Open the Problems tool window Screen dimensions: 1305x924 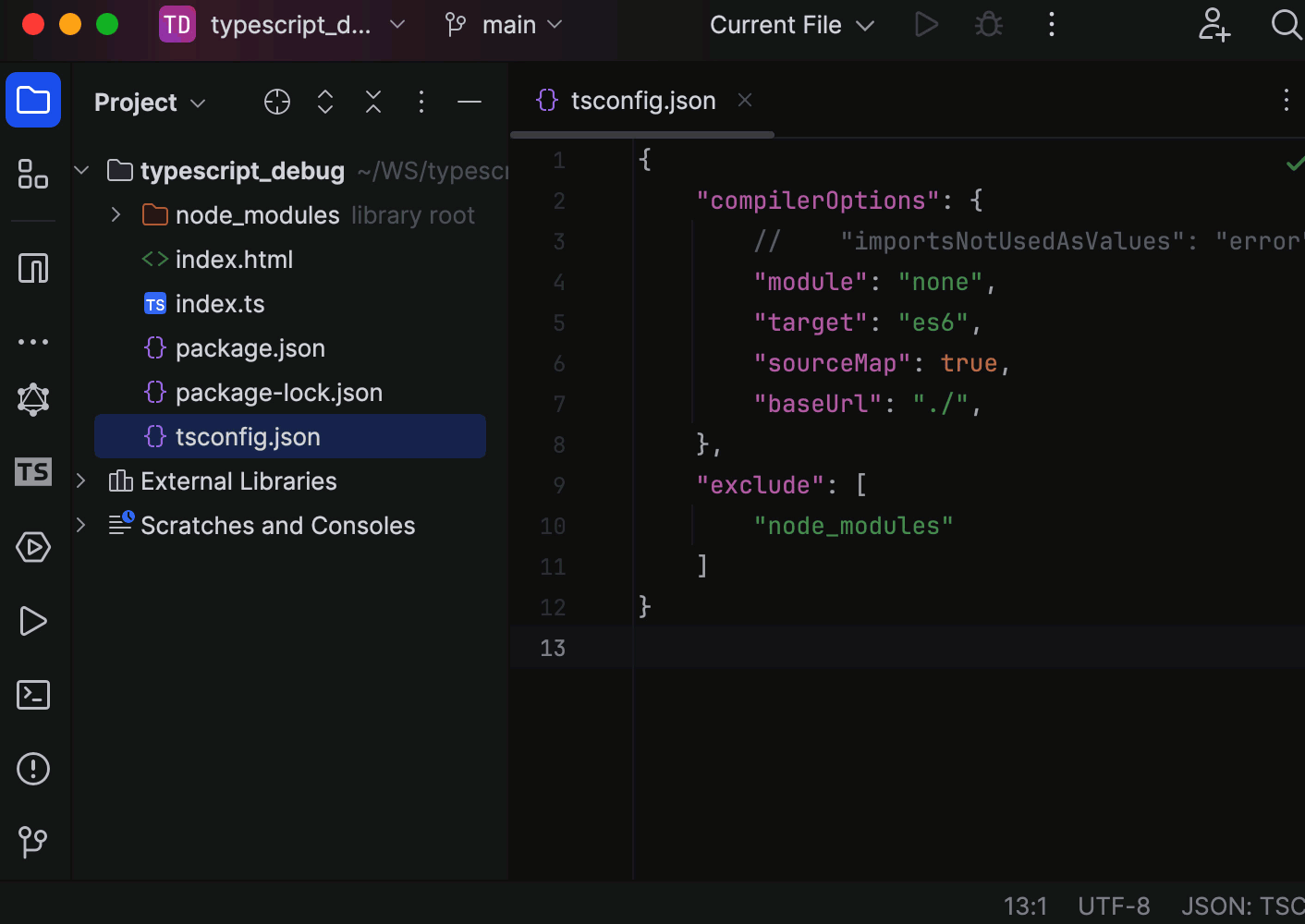point(33,768)
